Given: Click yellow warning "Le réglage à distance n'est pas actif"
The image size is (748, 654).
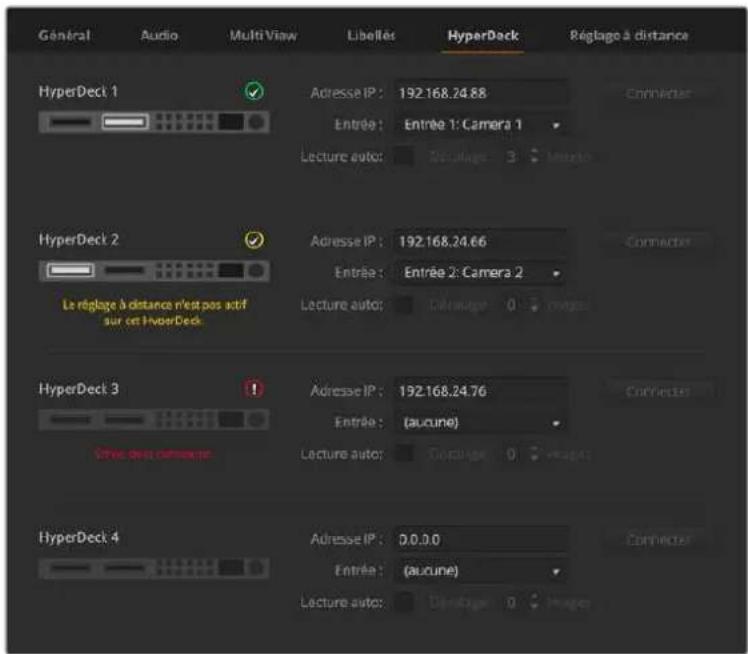Looking at the screenshot, I should coord(154,312).
